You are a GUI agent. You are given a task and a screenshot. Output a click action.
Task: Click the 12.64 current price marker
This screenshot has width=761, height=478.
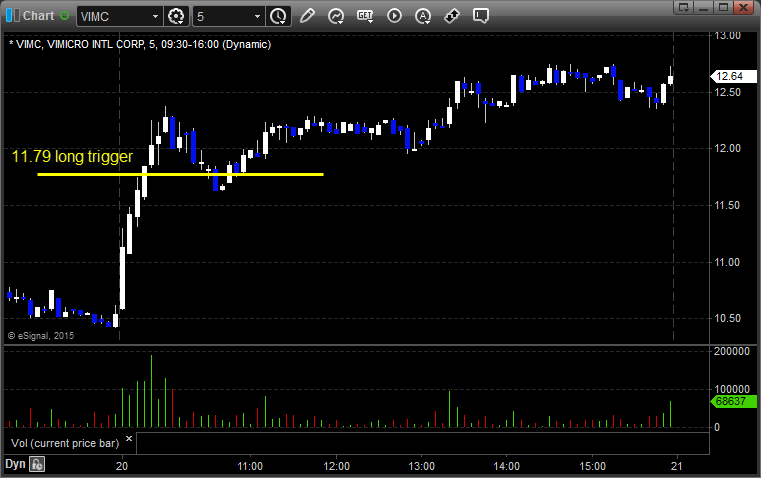coord(733,76)
